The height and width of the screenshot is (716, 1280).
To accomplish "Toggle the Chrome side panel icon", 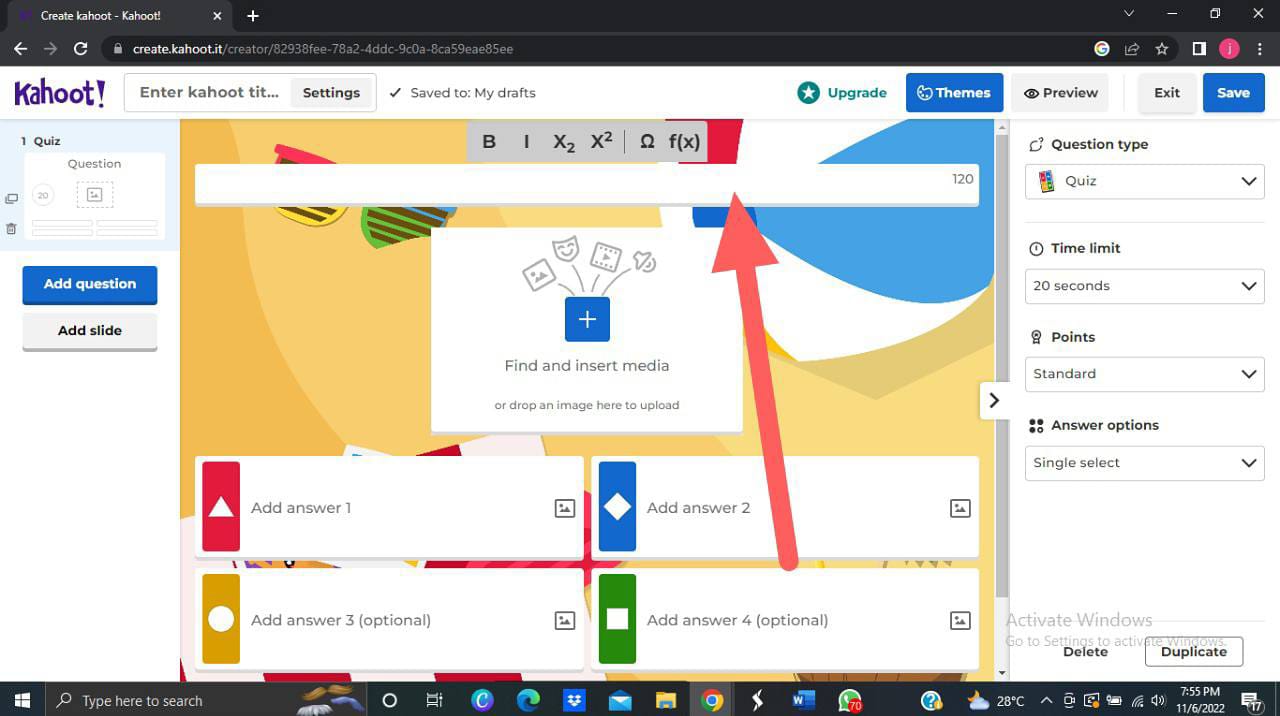I will (1199, 48).
